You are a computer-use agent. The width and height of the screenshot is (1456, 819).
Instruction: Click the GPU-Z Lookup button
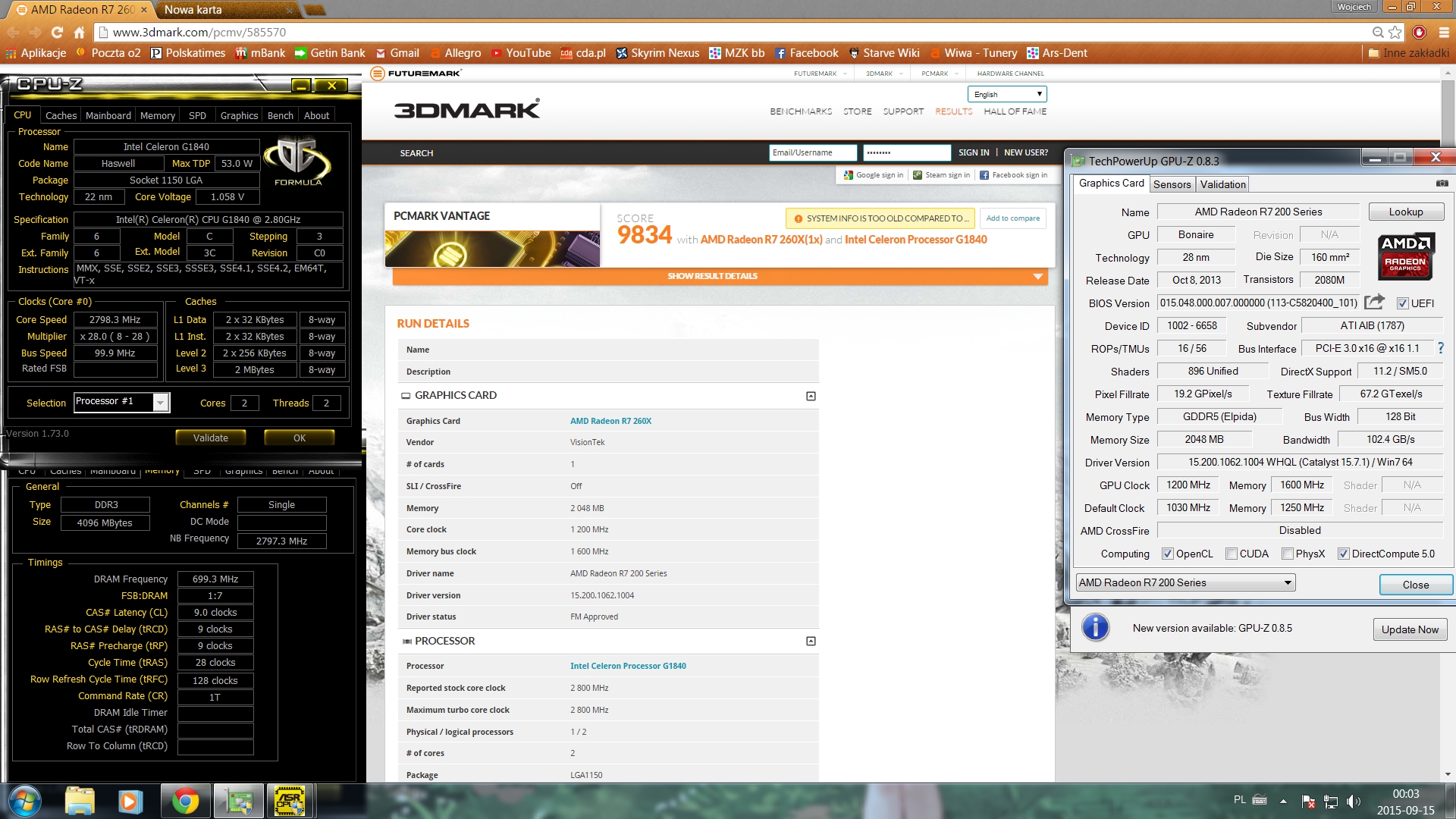pyautogui.click(x=1406, y=212)
